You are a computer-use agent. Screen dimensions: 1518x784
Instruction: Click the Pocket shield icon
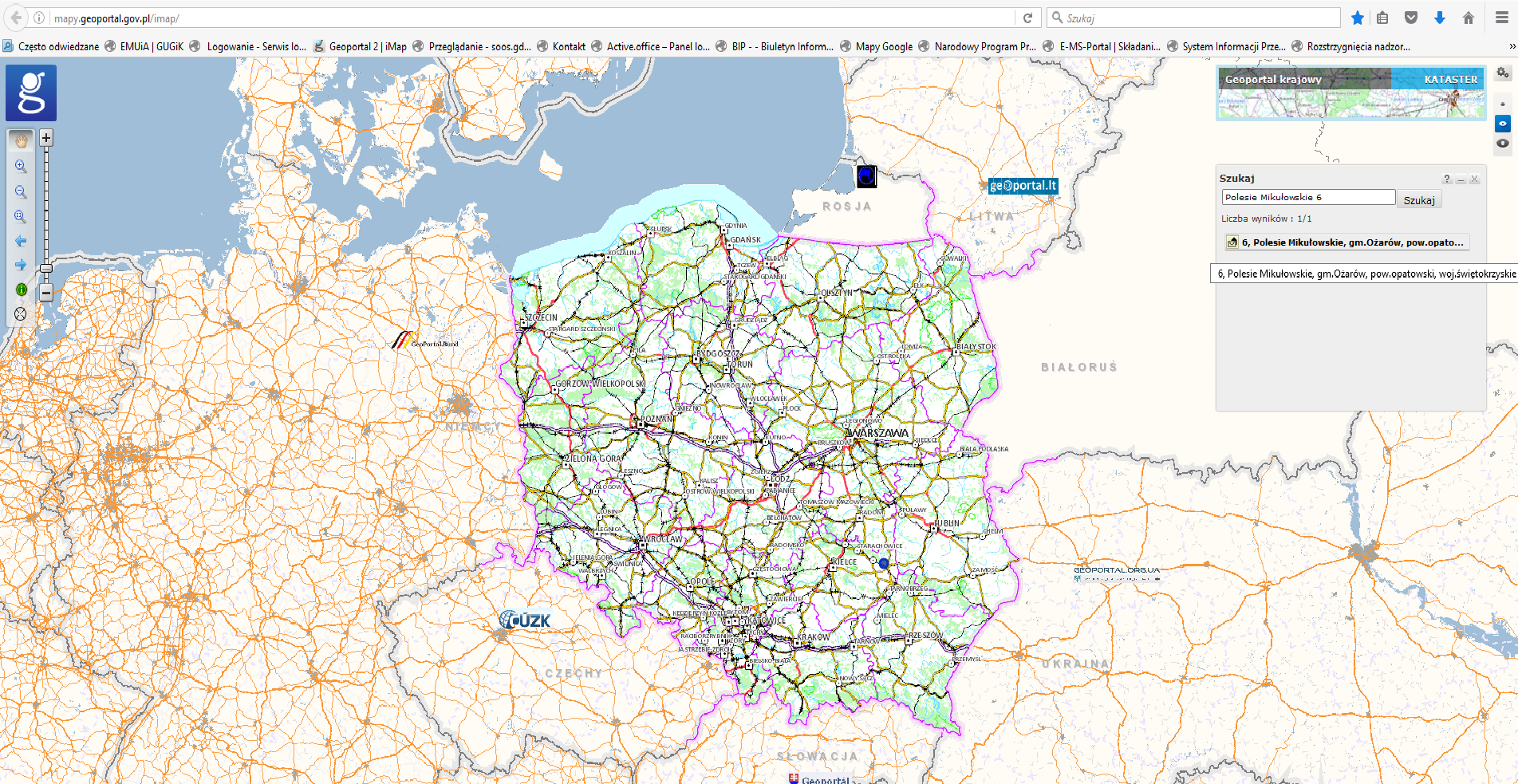tap(1411, 18)
